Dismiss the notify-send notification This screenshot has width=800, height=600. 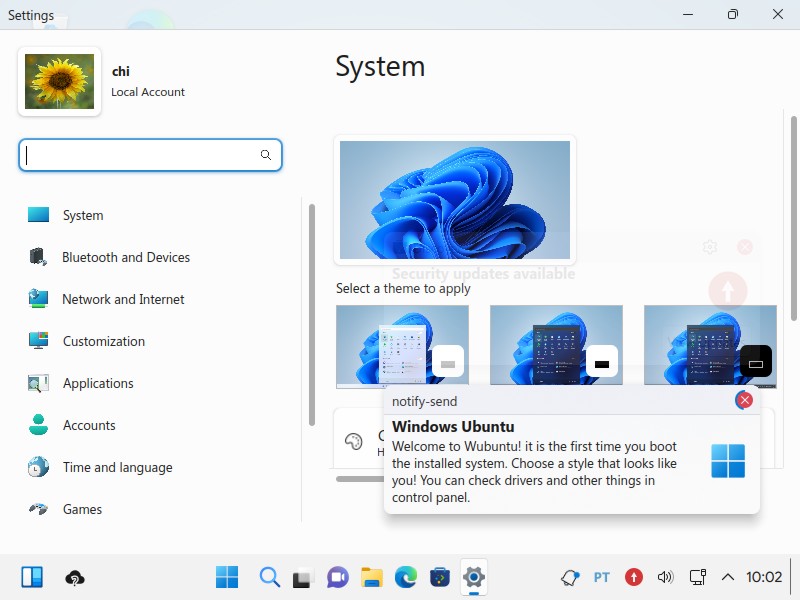point(744,401)
